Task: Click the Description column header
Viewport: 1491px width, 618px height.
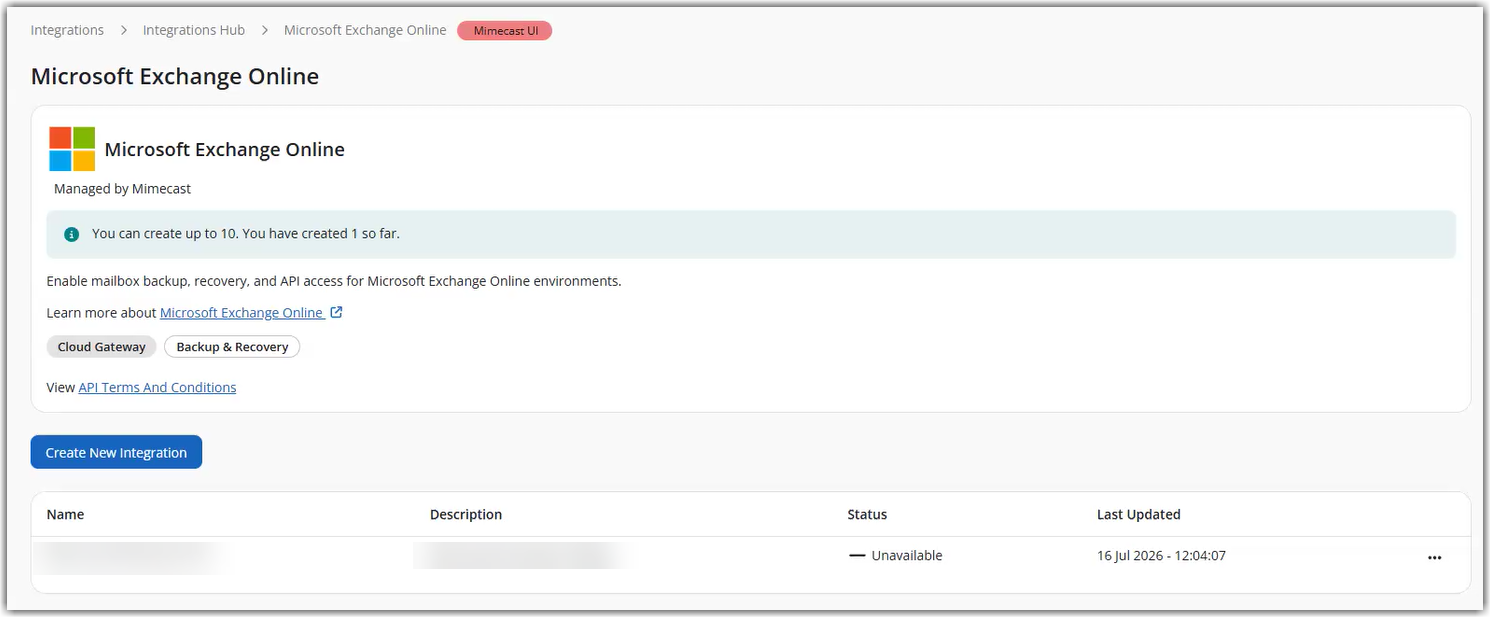Action: (x=466, y=514)
